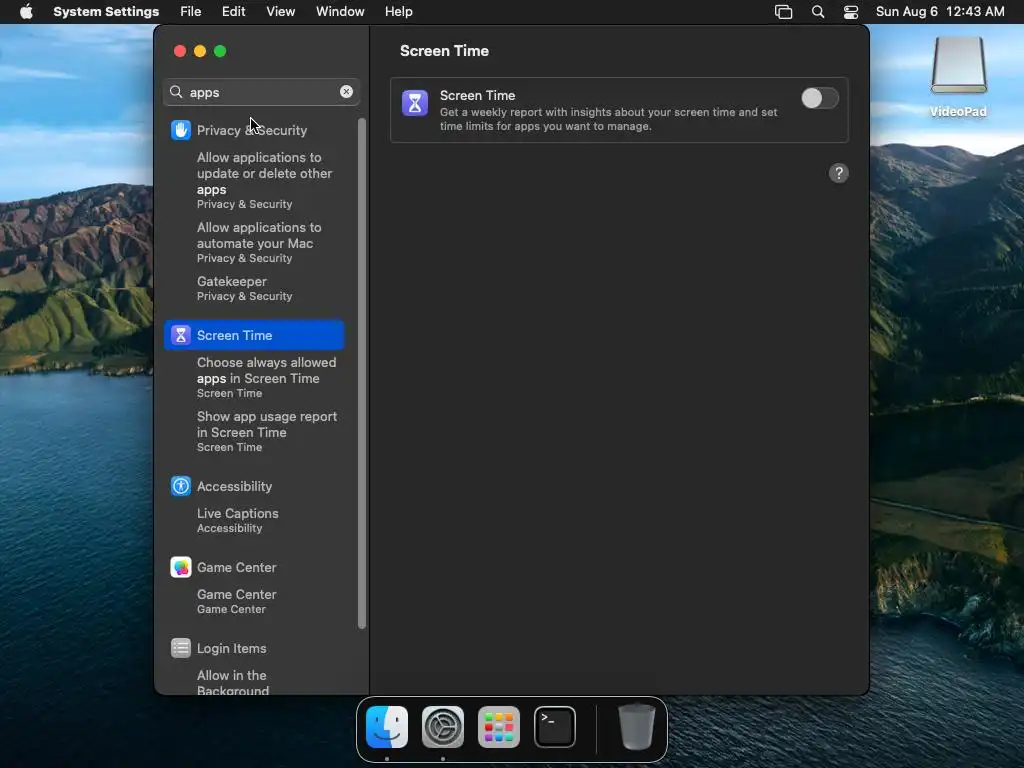Viewport: 1024px width, 768px height.
Task: Click the Accessibility sidebar icon
Action: [181, 486]
